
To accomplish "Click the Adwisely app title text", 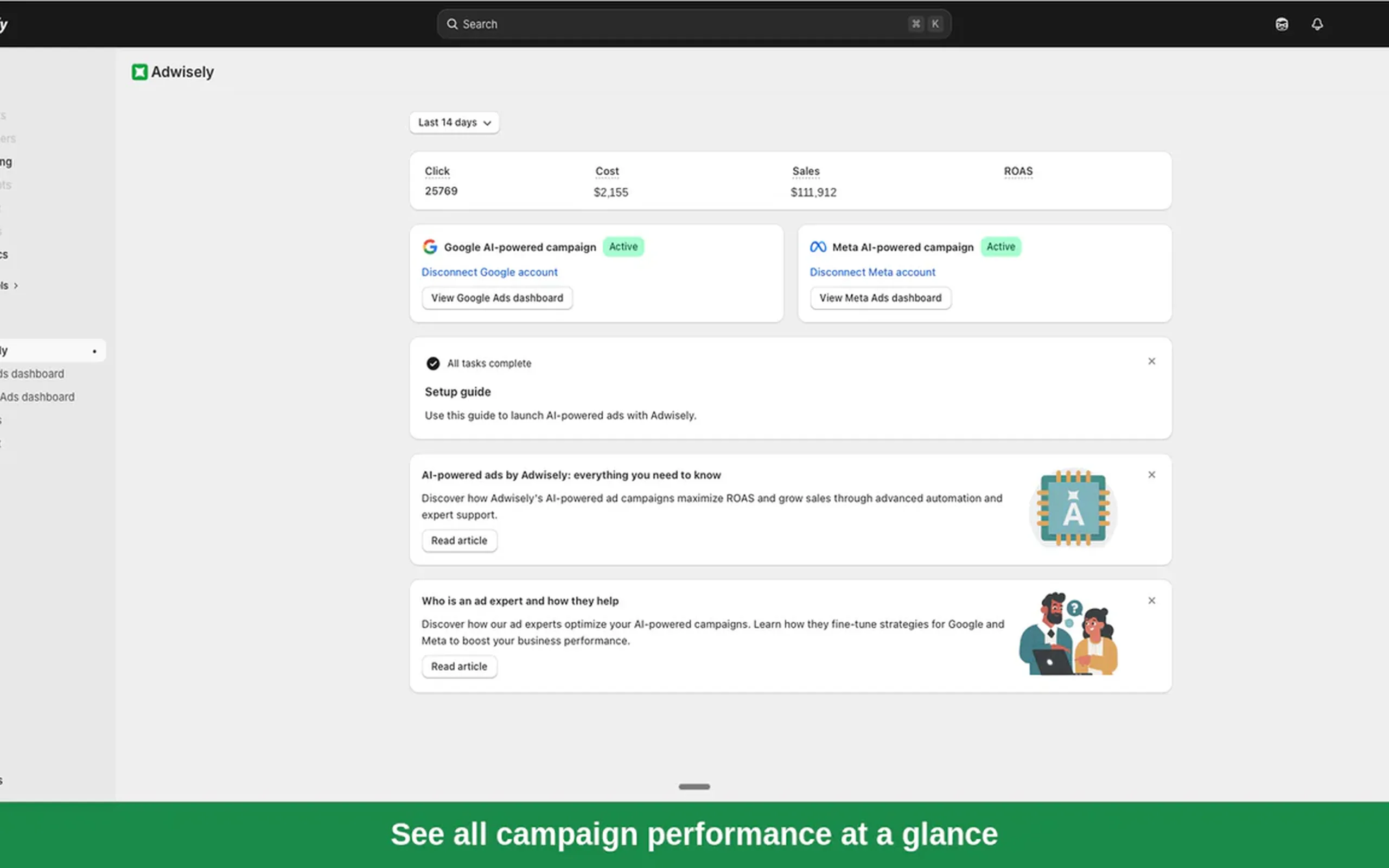I will (182, 72).
